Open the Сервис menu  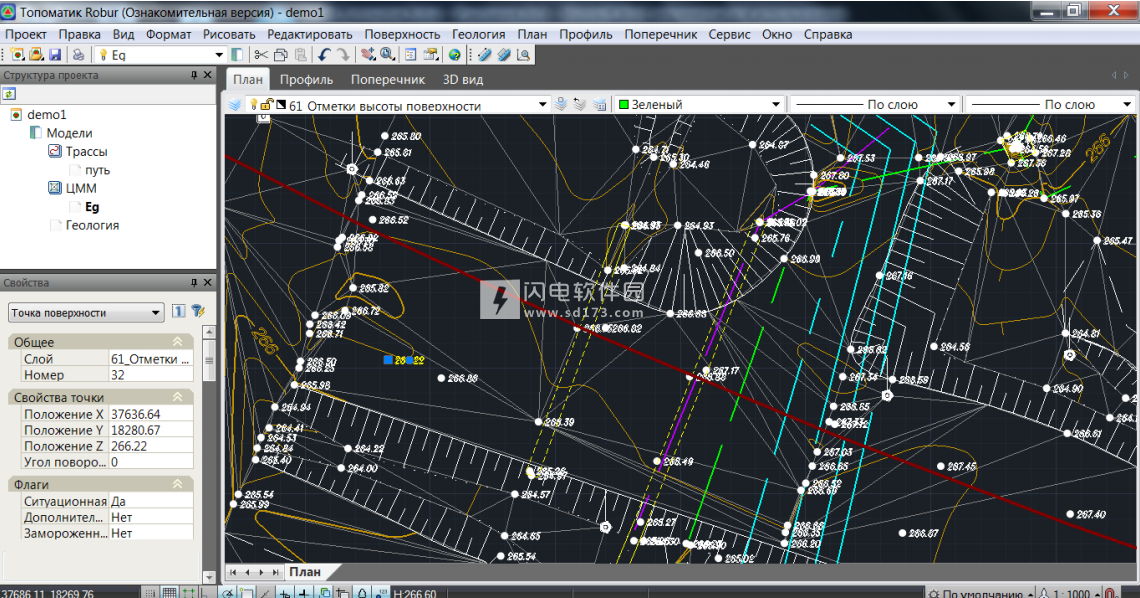[x=729, y=34]
